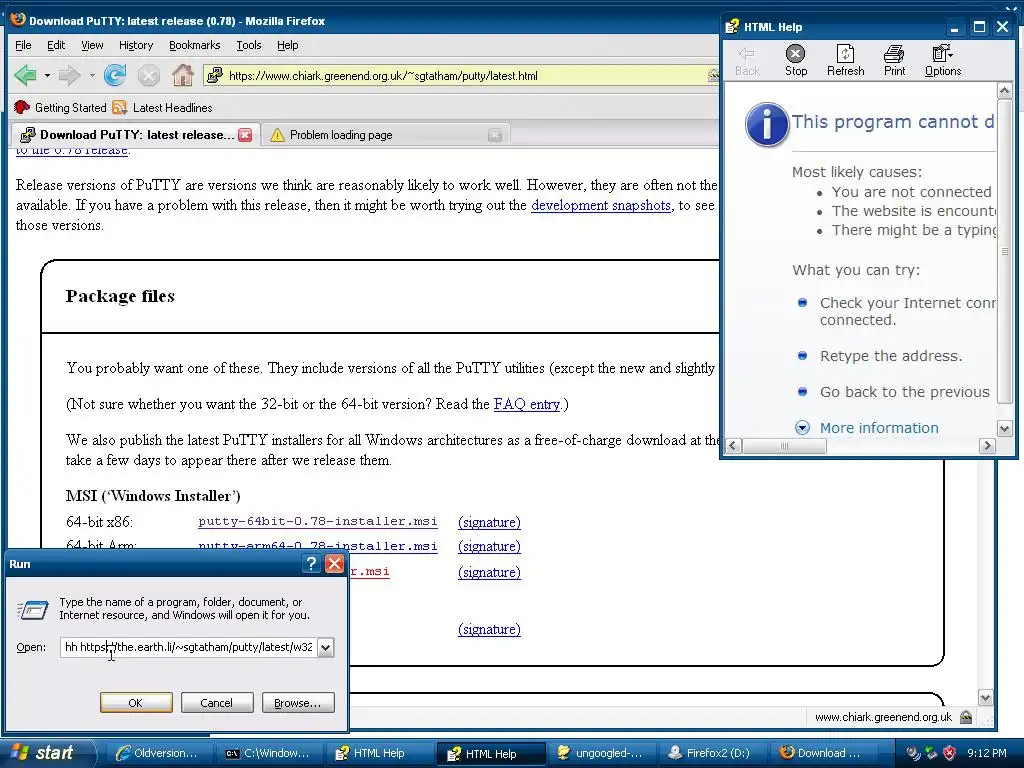1024x768 pixels.
Task: Click the HTML Help horizontal scrollbar thumb
Action: [784, 446]
